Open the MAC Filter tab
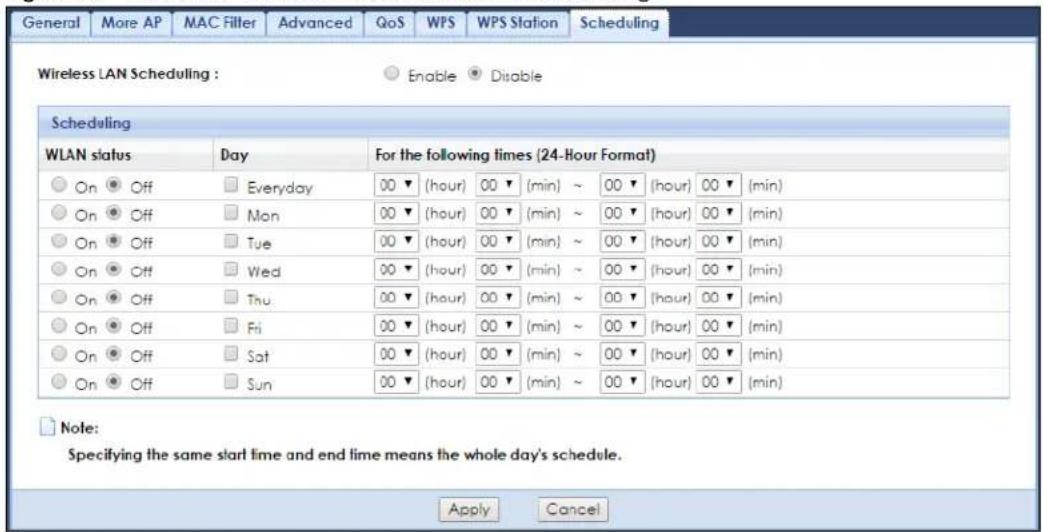Image resolution: width=1043 pixels, height=532 pixels. [220, 23]
